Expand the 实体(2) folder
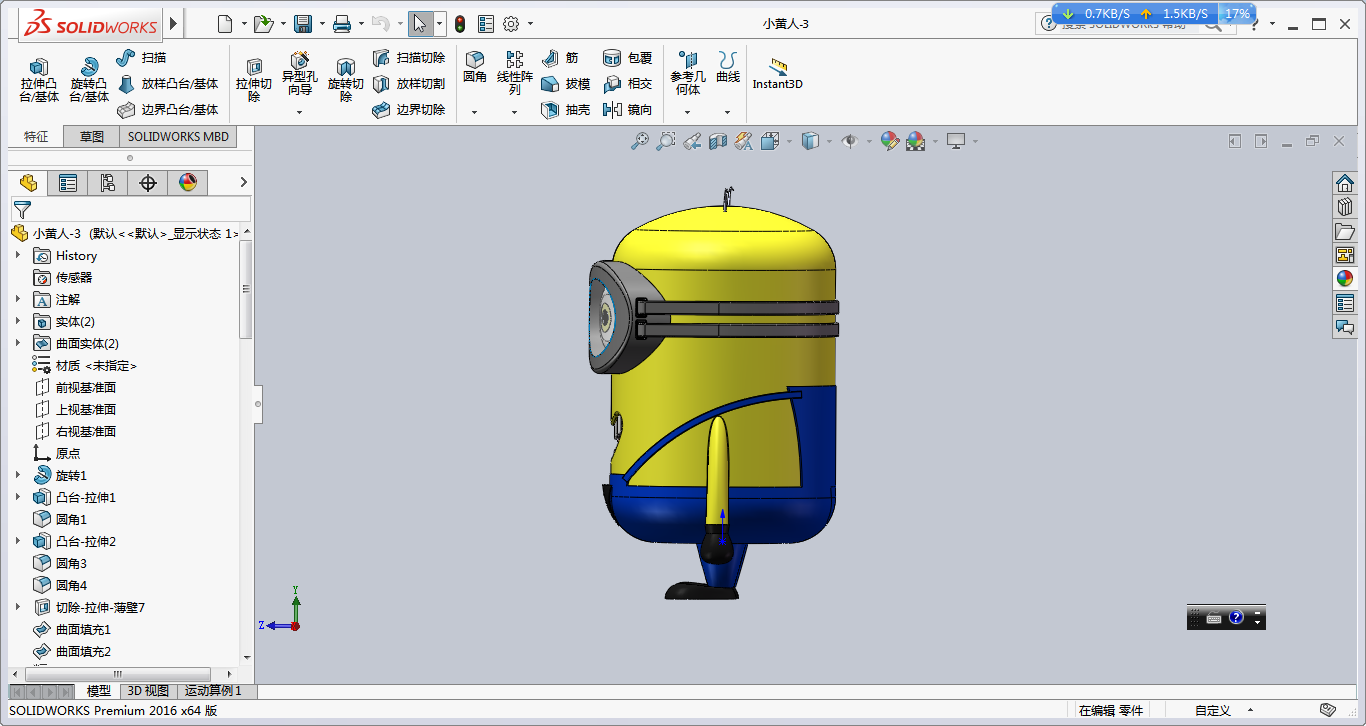 point(18,322)
